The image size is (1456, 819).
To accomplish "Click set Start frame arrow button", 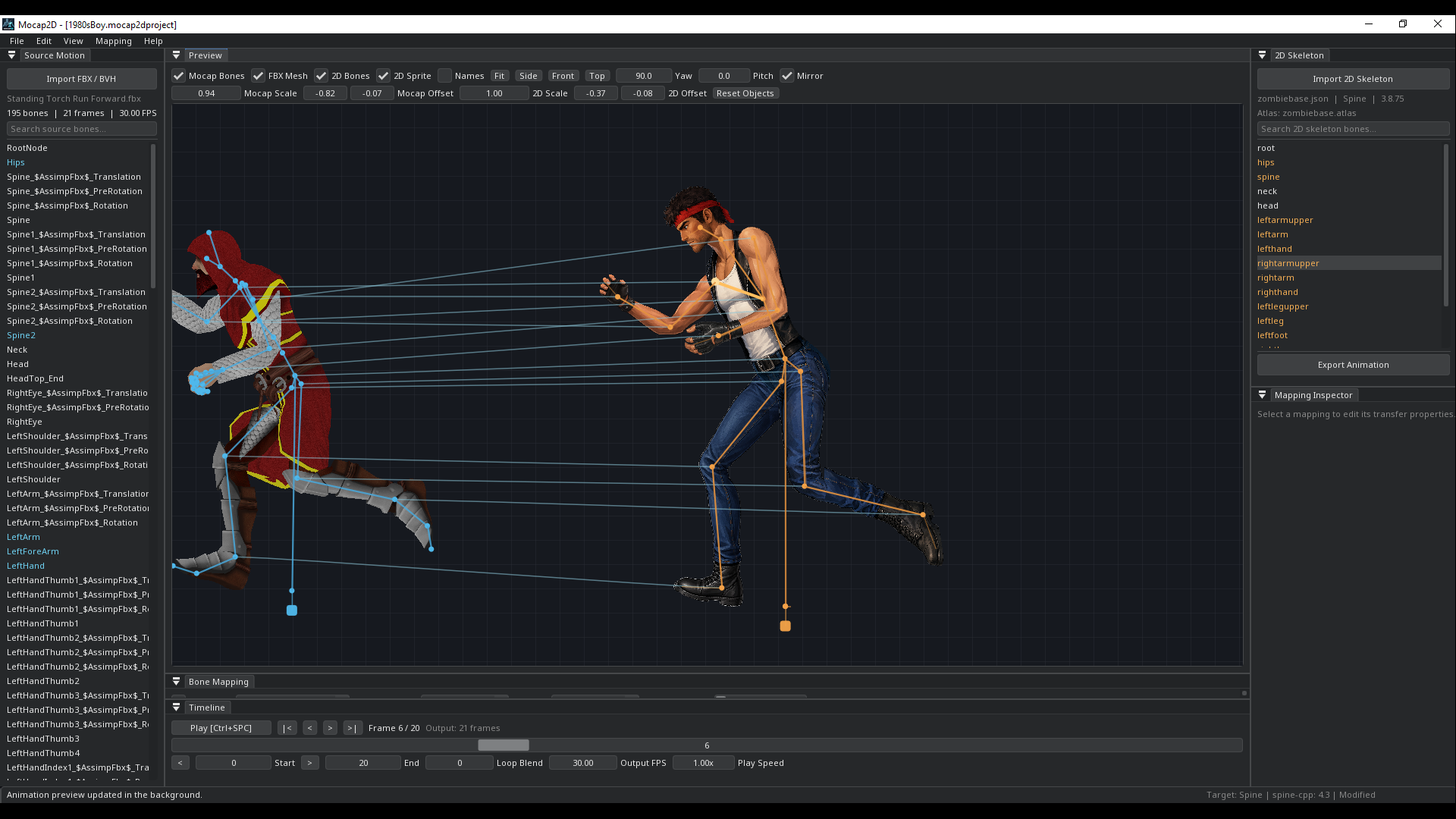I will 180,763.
